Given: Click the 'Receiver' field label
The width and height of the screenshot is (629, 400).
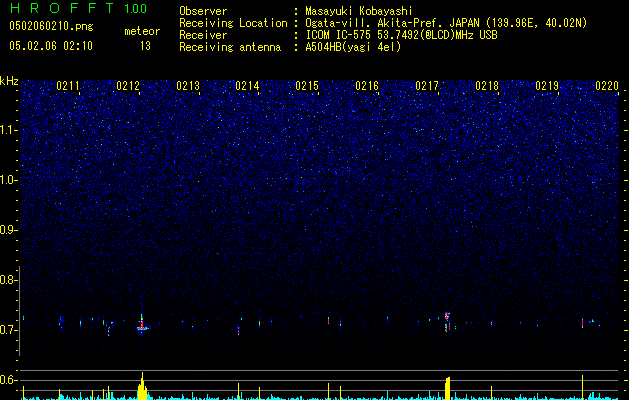Looking at the screenshot, I should (x=203, y=35).
